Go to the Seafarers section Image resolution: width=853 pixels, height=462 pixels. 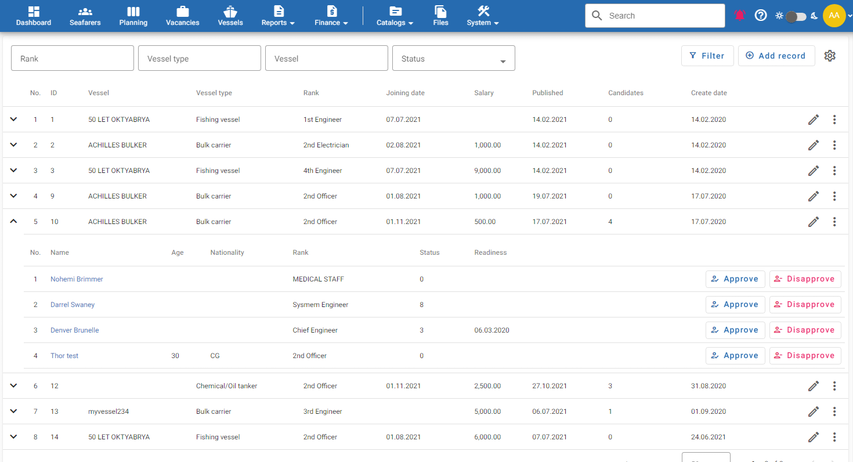click(x=85, y=16)
